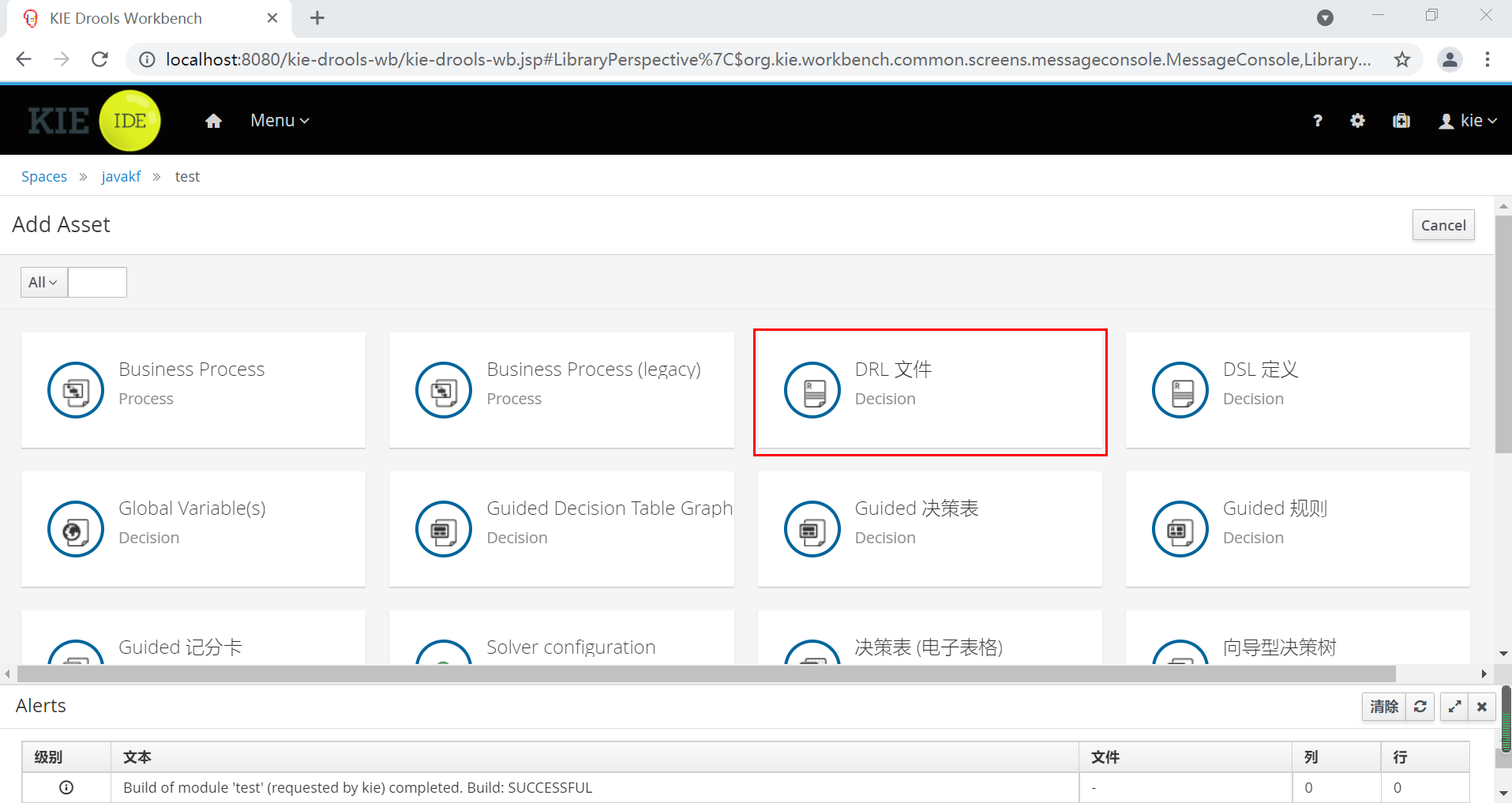This screenshot has height=803, width=1512.
Task: Select the Guided 决策表 title
Action: point(917,508)
